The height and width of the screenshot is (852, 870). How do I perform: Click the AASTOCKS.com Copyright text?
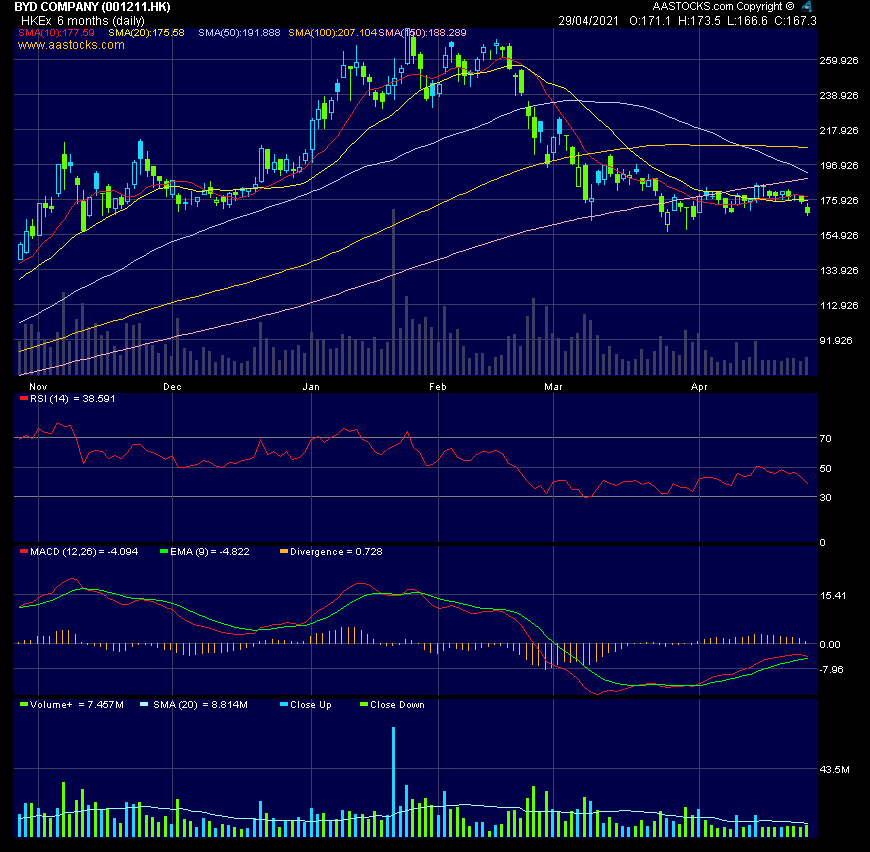point(724,7)
